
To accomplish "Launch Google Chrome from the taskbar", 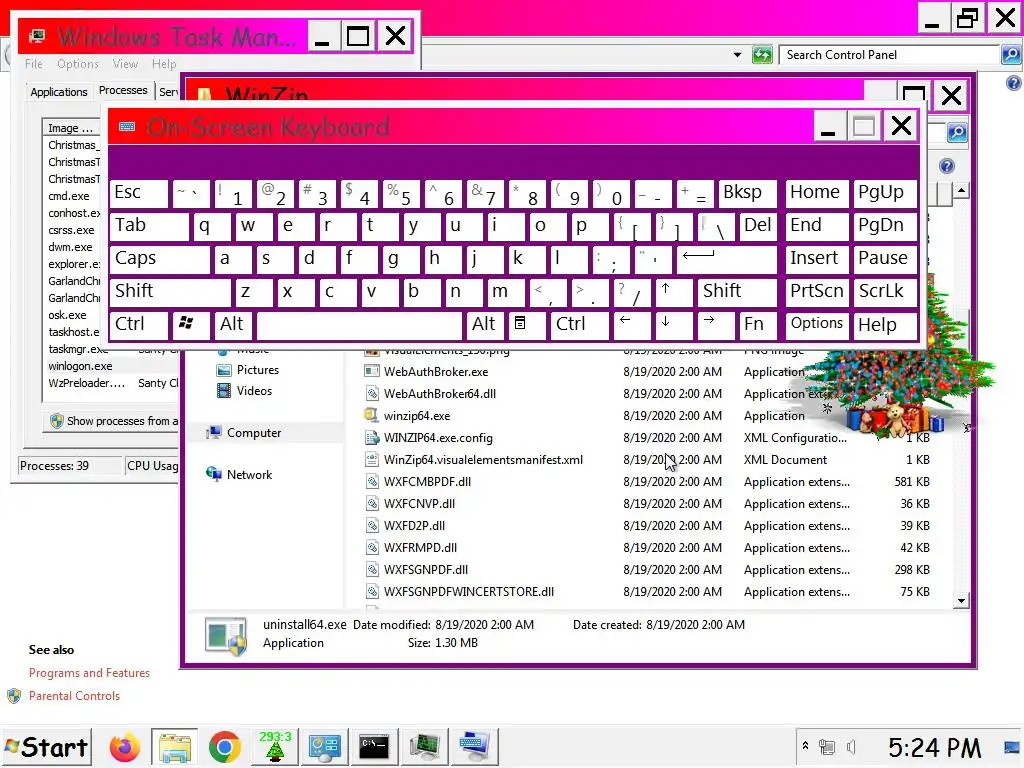I will pyautogui.click(x=225, y=747).
